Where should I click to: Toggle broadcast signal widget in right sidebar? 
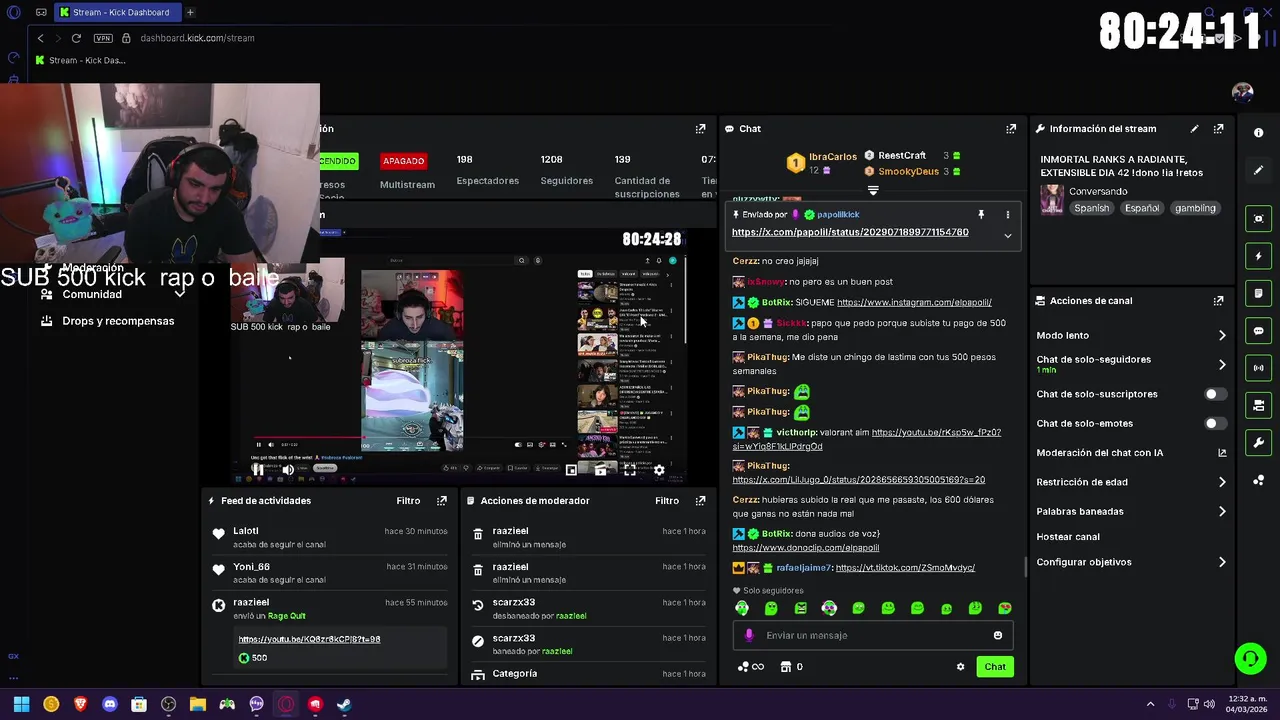click(1258, 368)
